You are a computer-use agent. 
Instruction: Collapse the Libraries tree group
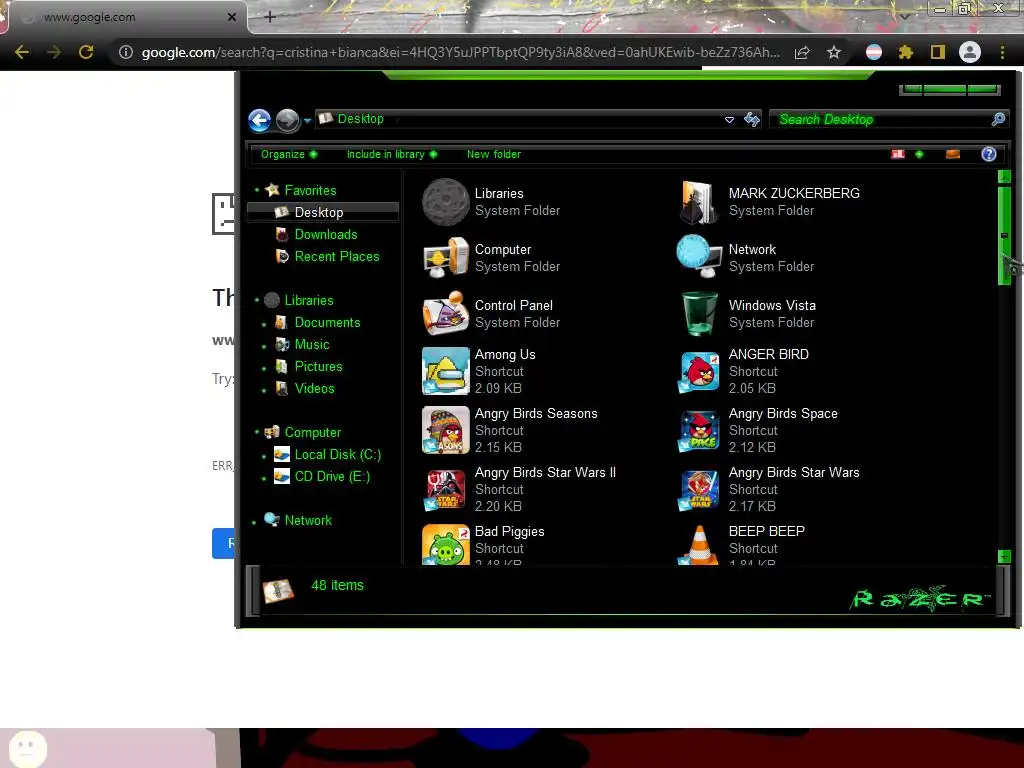coord(257,300)
